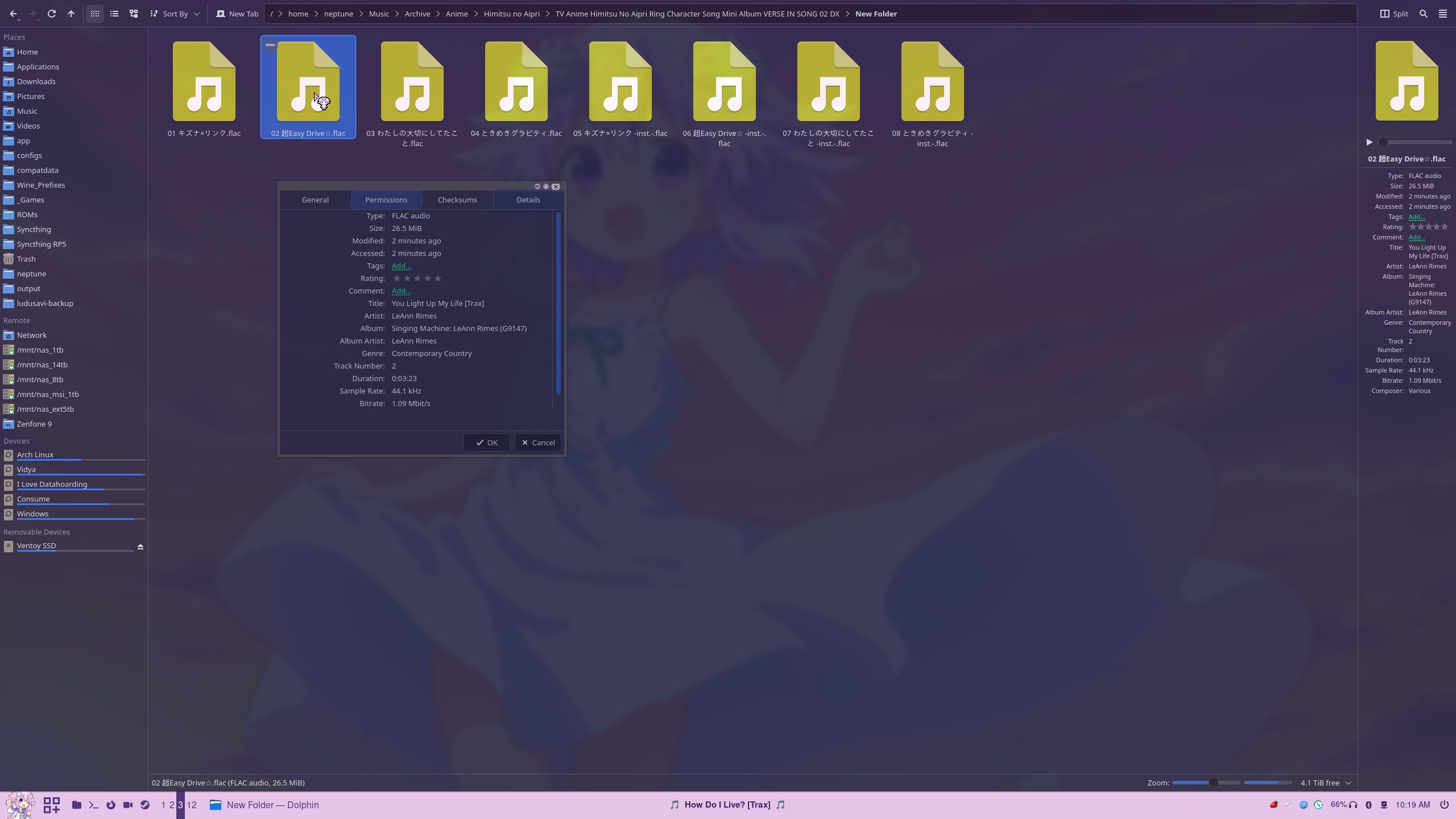Play the preview audio in info panel
1456x819 pixels.
[1370, 142]
